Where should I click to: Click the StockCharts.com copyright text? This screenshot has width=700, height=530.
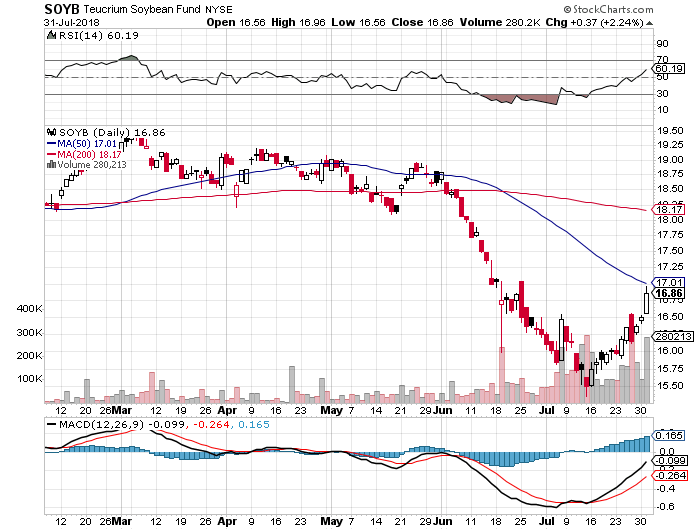[608, 9]
